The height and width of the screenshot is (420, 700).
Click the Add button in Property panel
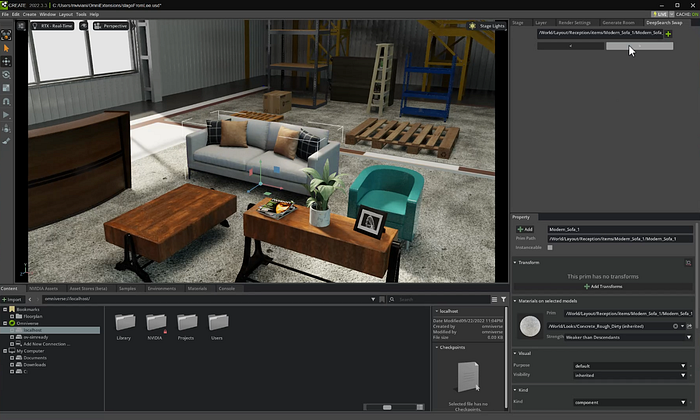click(x=525, y=229)
